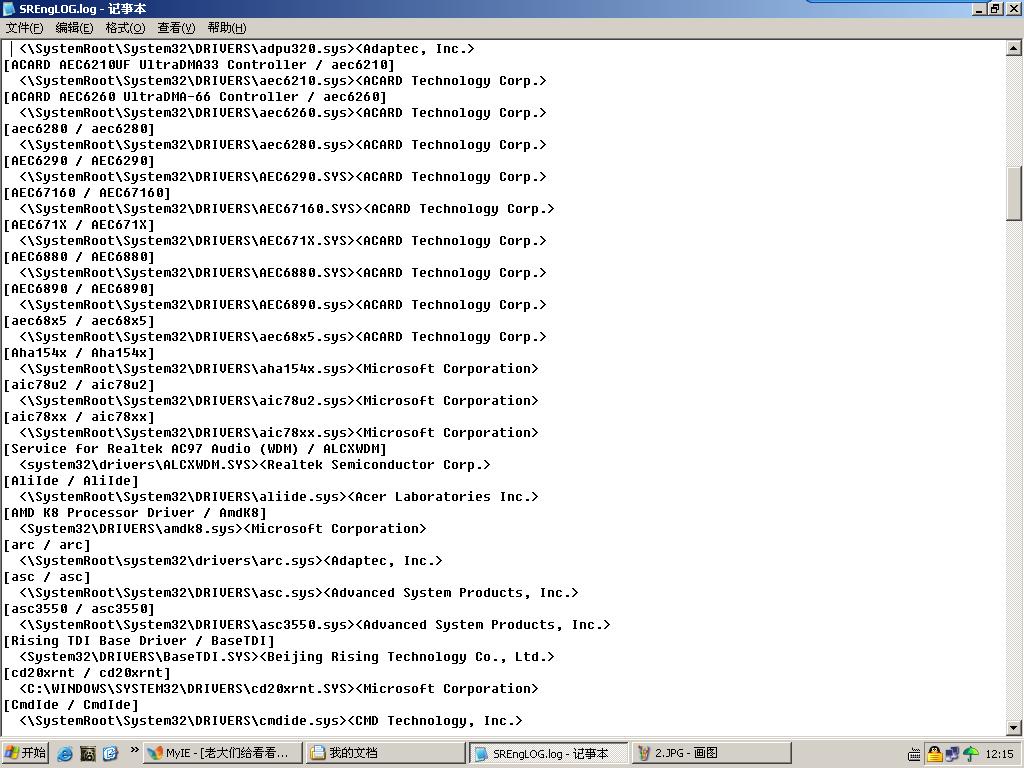Click the ACARD AEC6210UF UltraDMA33 Controller line

(x=199, y=65)
